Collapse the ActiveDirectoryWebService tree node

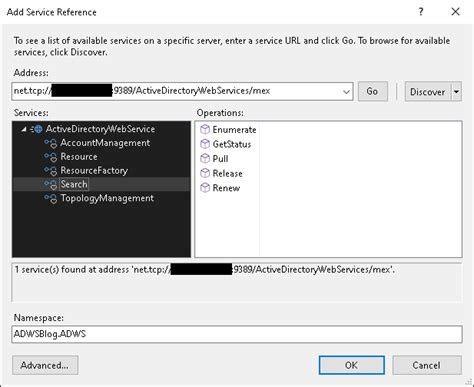click(x=24, y=129)
